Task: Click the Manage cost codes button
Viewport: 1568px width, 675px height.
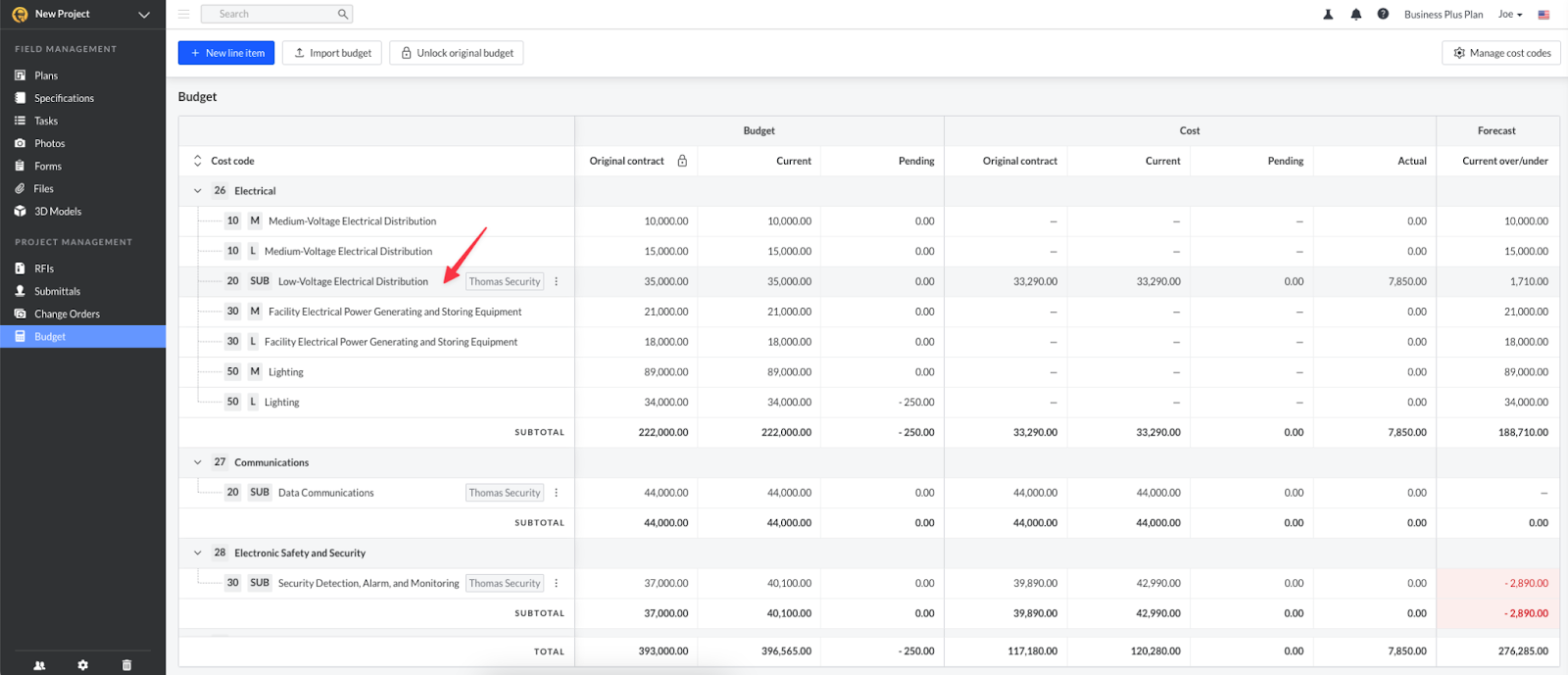Action: pyautogui.click(x=1501, y=53)
